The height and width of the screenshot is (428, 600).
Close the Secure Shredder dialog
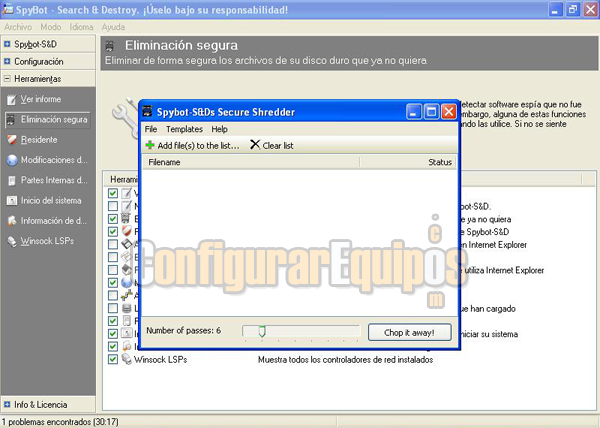click(449, 112)
